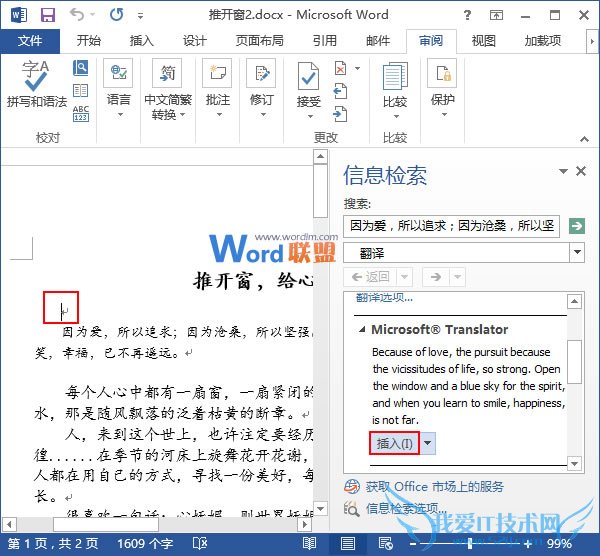Screen dimensions: 600x556
Task: Click the search text input field
Action: 451,226
